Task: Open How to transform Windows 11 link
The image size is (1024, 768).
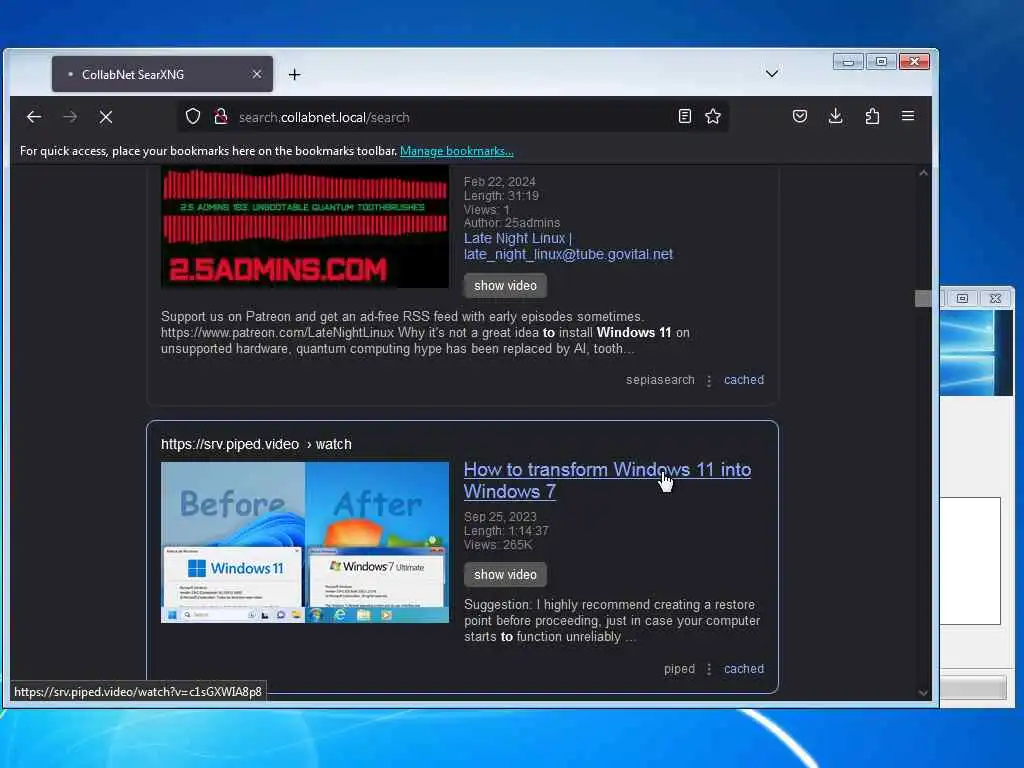Action: tap(607, 480)
